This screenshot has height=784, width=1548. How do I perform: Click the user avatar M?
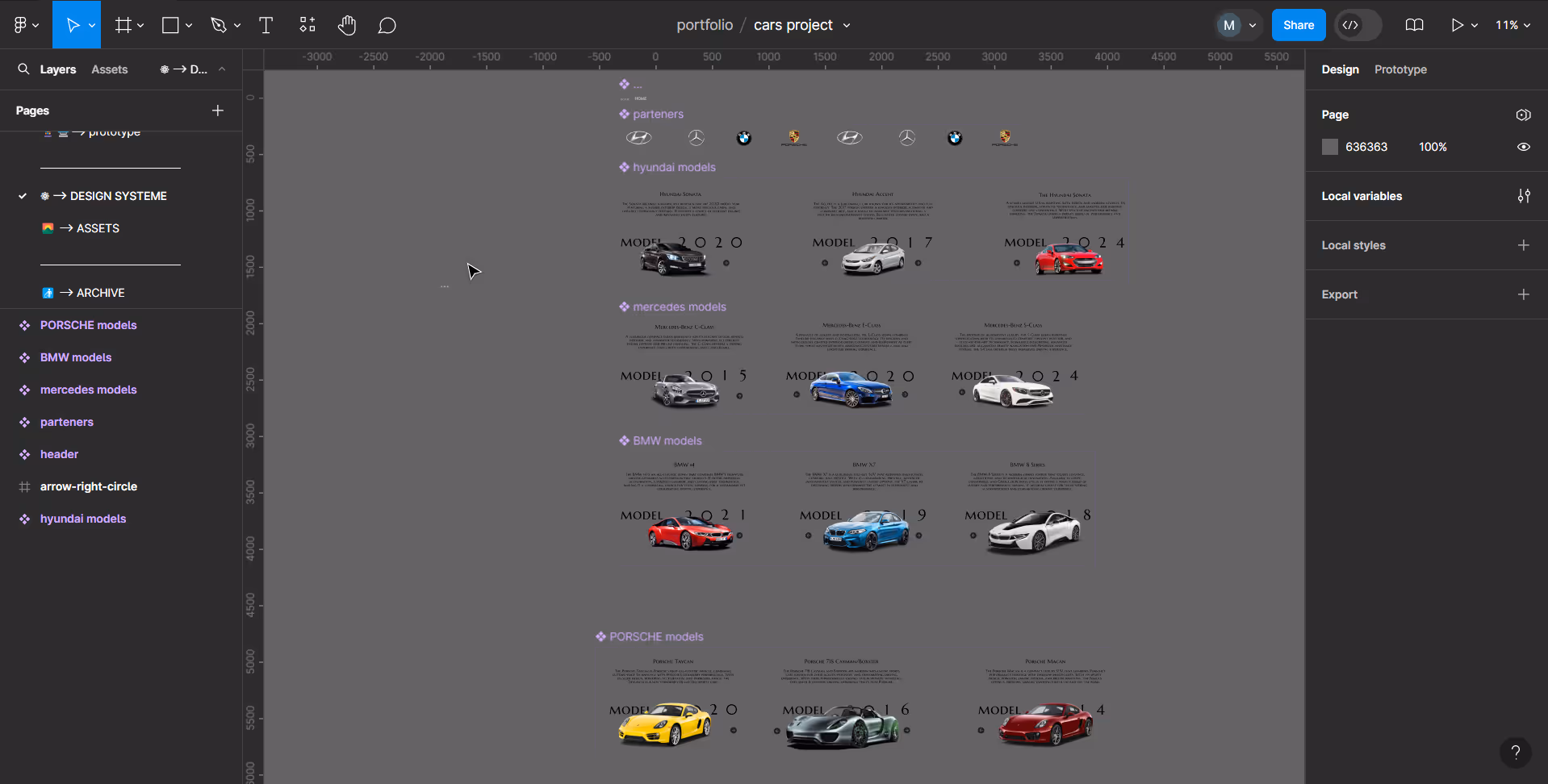coord(1228,25)
